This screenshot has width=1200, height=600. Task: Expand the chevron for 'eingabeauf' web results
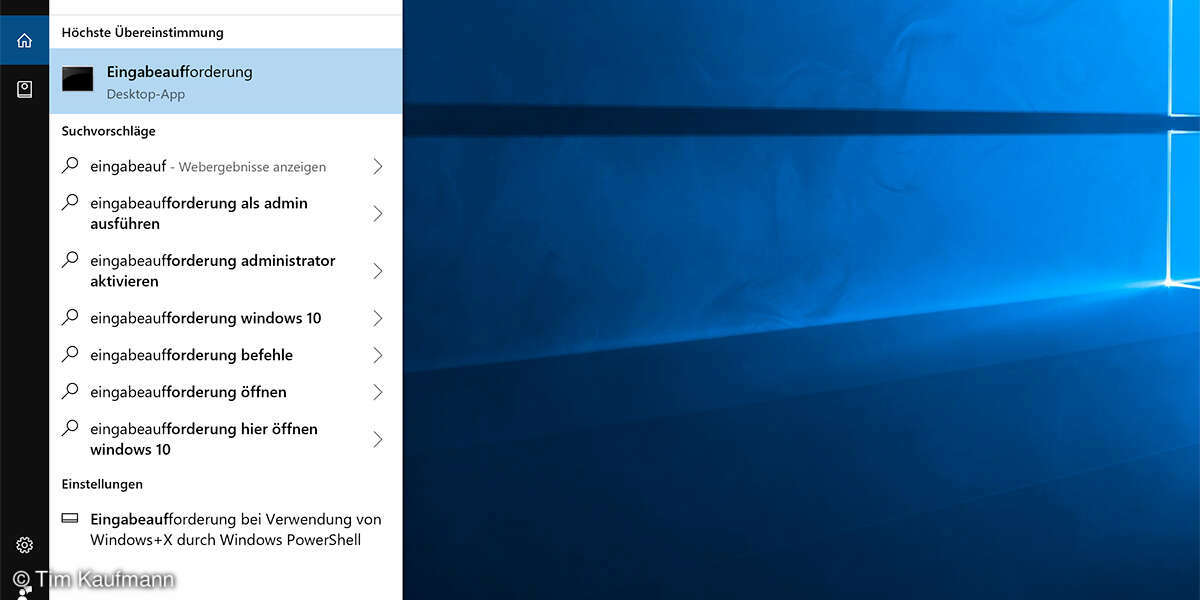(378, 166)
